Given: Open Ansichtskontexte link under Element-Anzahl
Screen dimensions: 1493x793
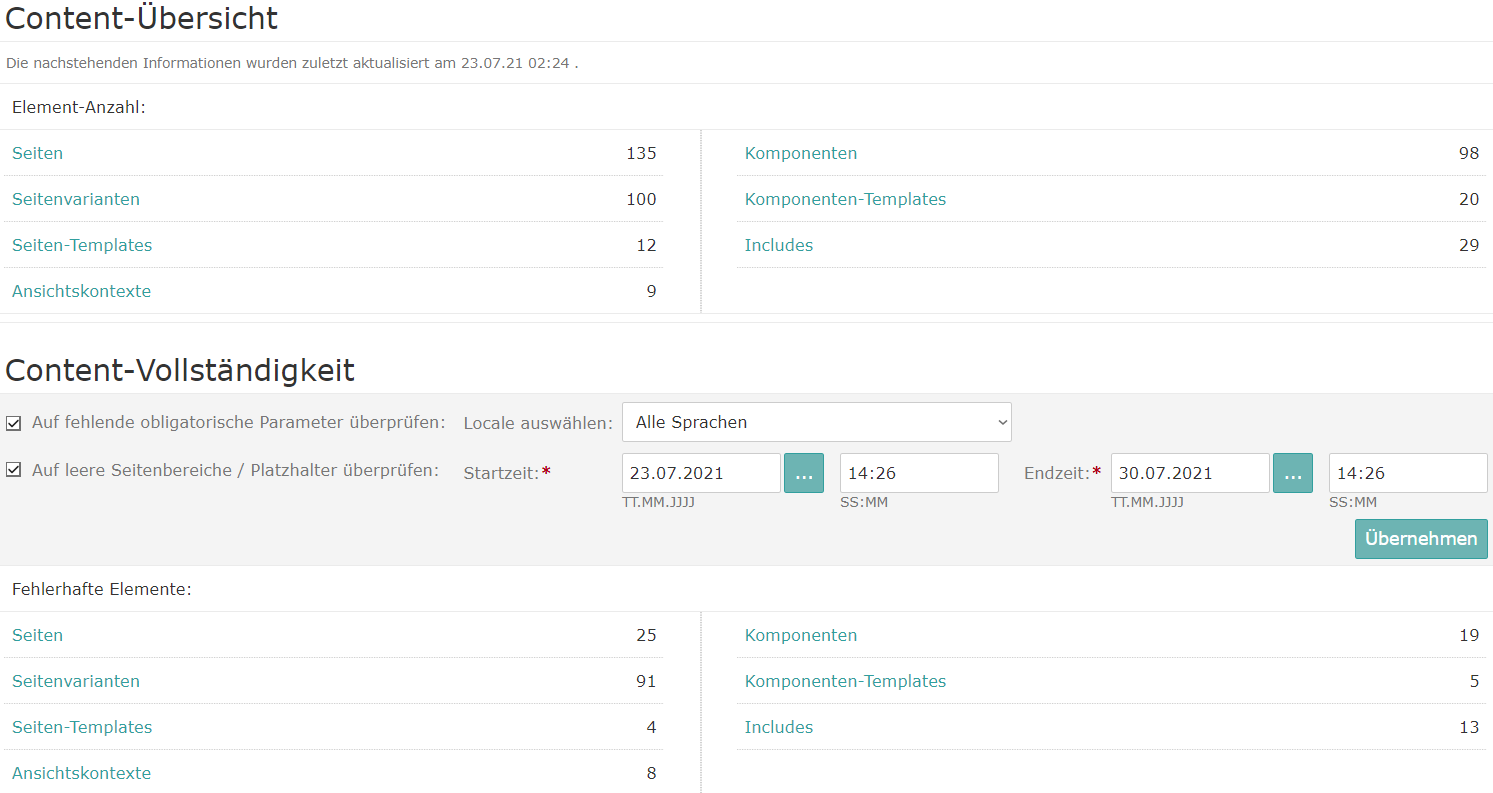Looking at the screenshot, I should (81, 291).
